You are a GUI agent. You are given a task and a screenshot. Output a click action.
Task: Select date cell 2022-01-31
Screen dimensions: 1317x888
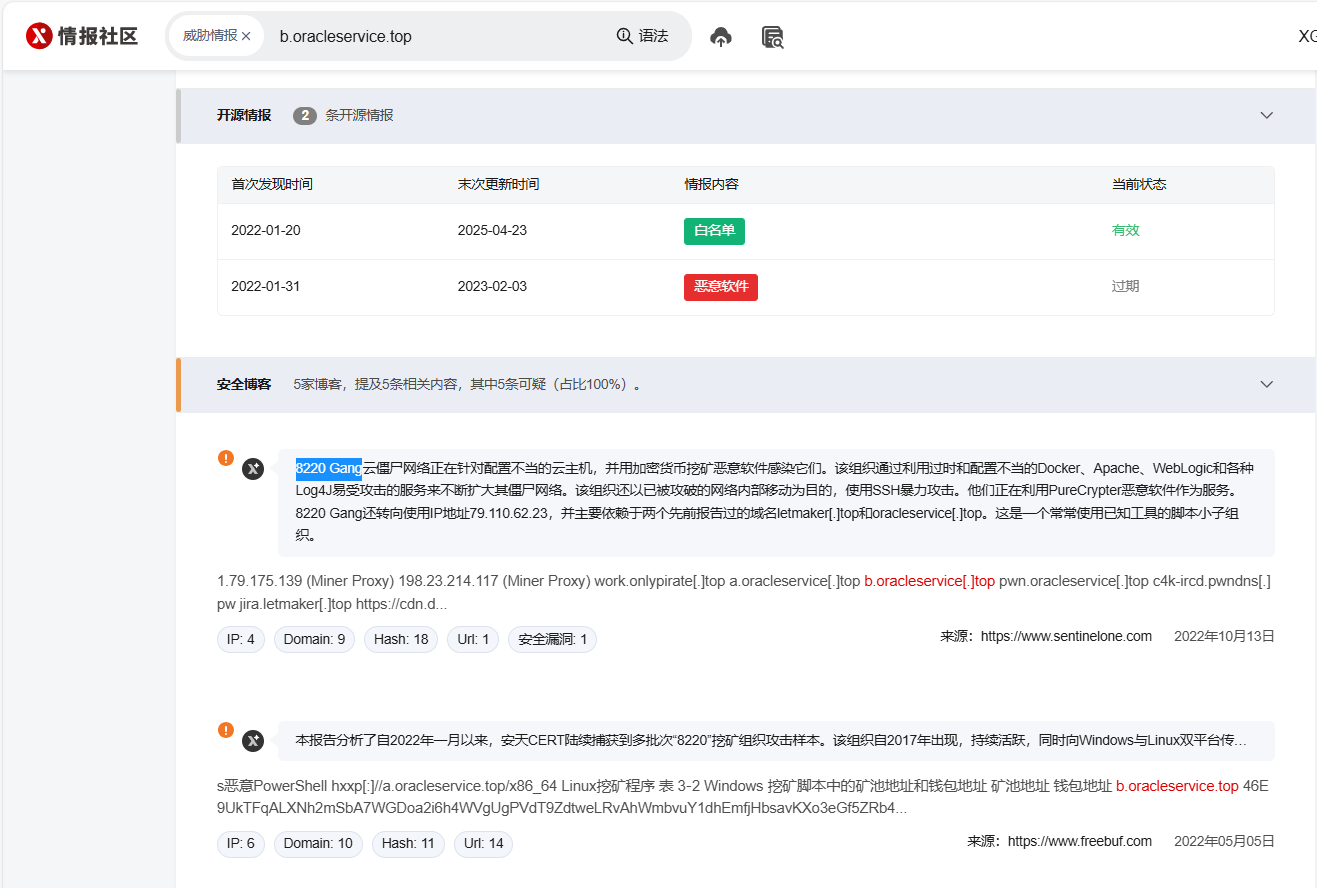pyautogui.click(x=266, y=287)
